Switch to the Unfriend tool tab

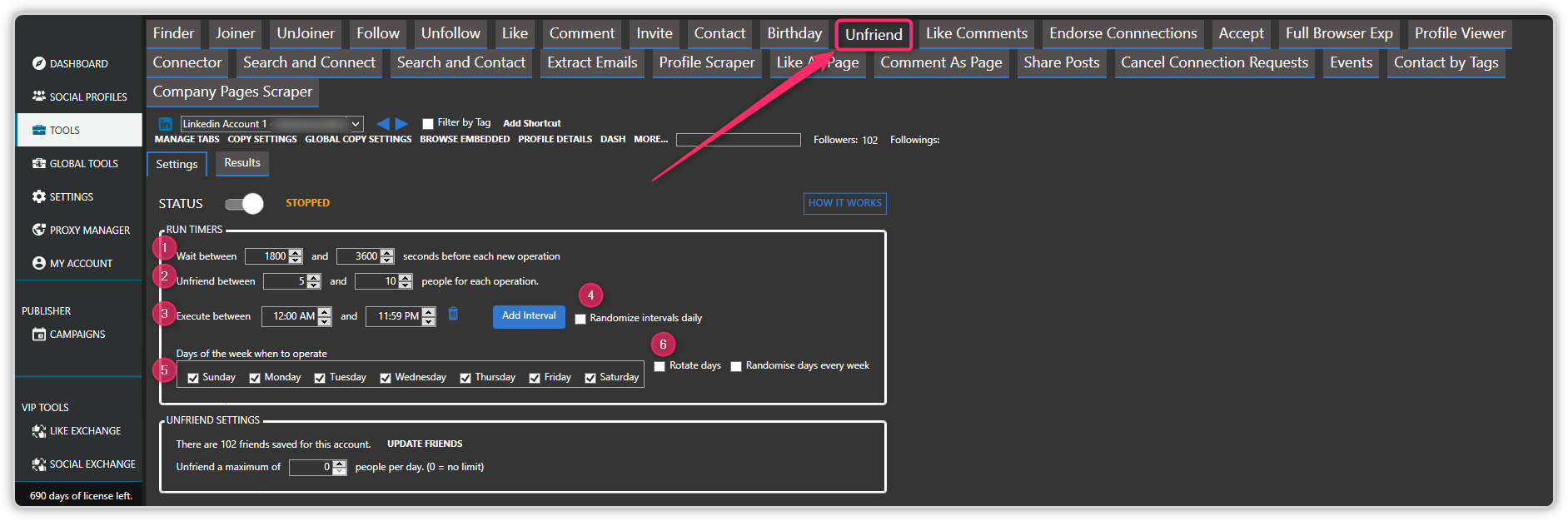(x=874, y=34)
